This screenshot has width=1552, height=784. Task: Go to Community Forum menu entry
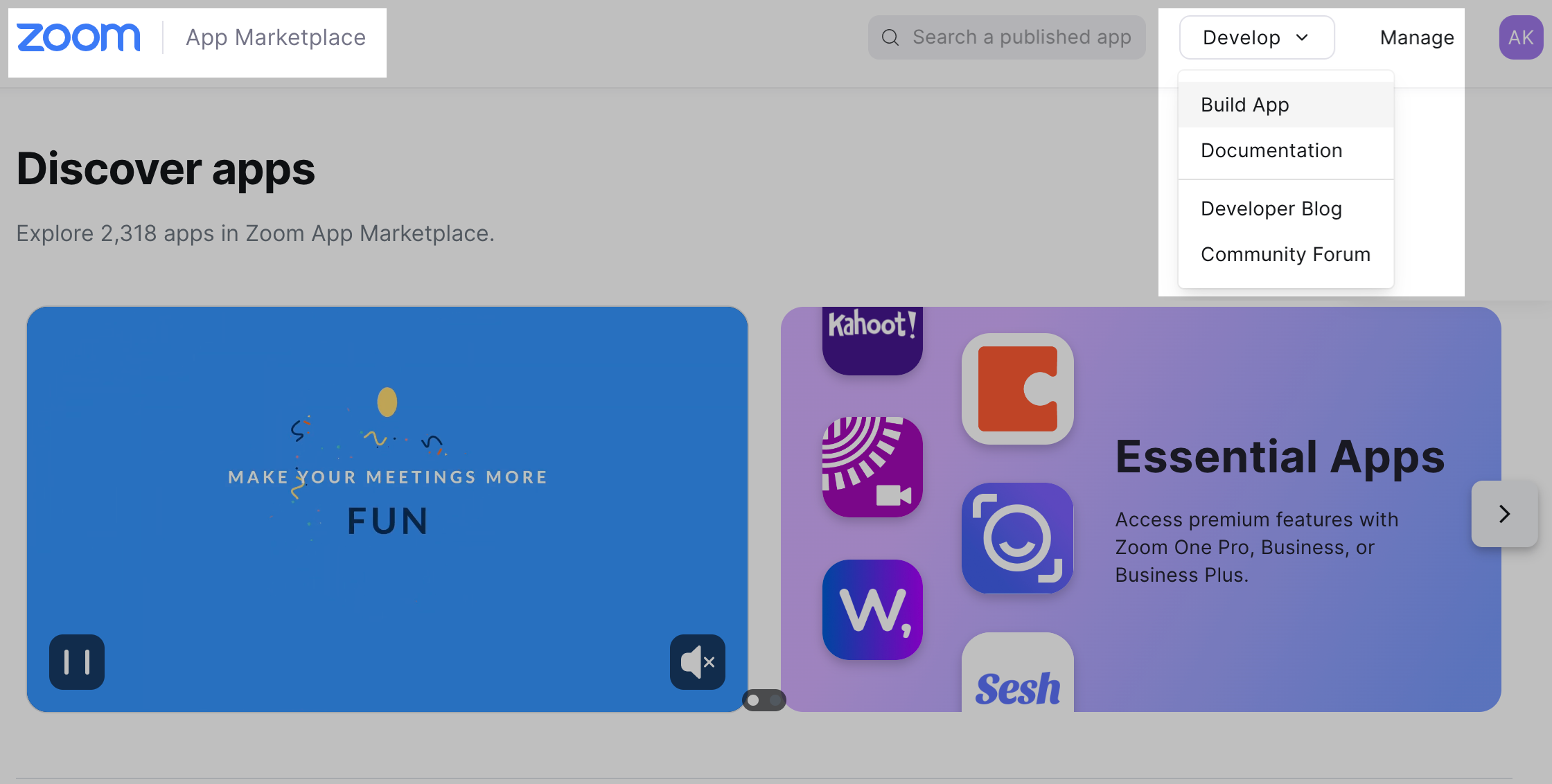coord(1286,254)
